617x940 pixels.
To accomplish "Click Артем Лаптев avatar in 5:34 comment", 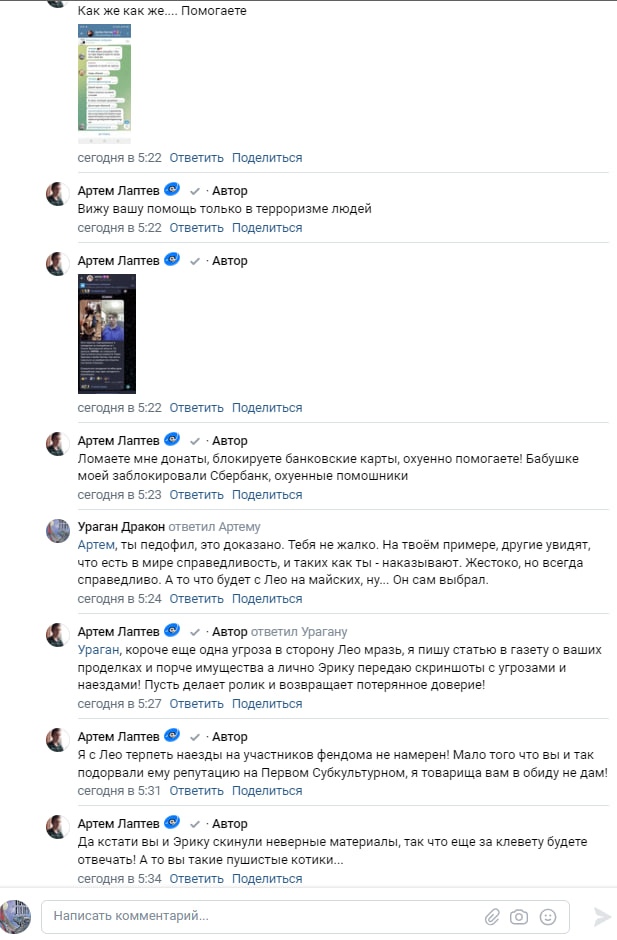I will point(58,827).
